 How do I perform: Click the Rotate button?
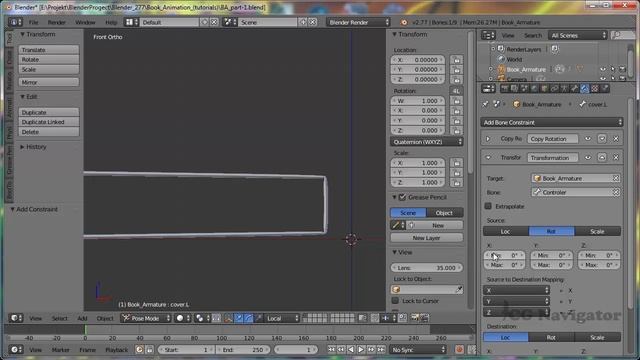pyautogui.click(x=49, y=60)
